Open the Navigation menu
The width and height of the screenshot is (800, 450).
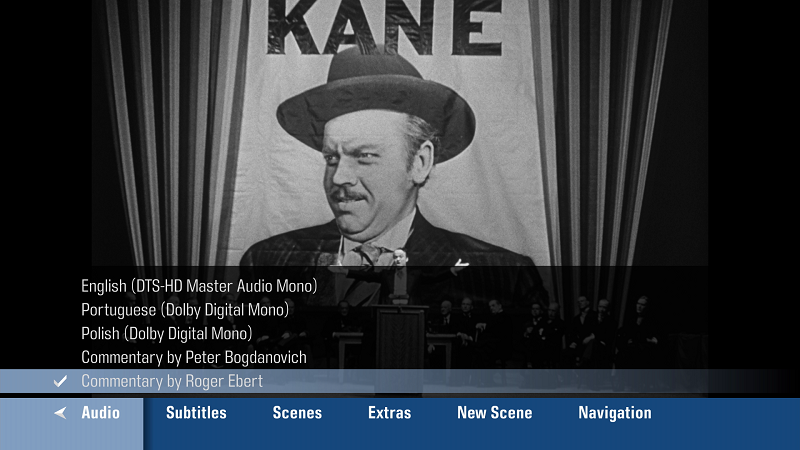point(615,413)
